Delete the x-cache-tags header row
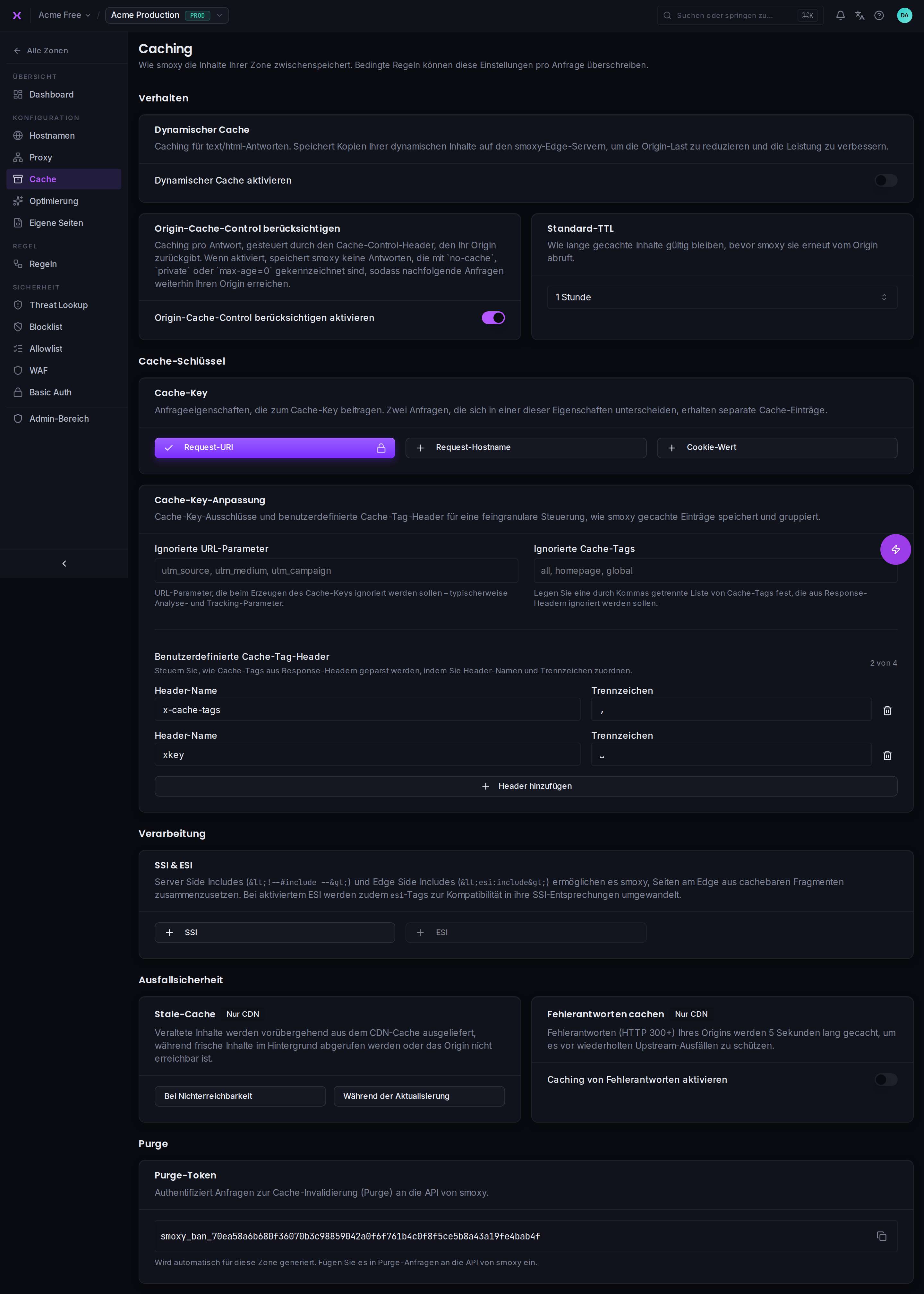 click(x=887, y=710)
